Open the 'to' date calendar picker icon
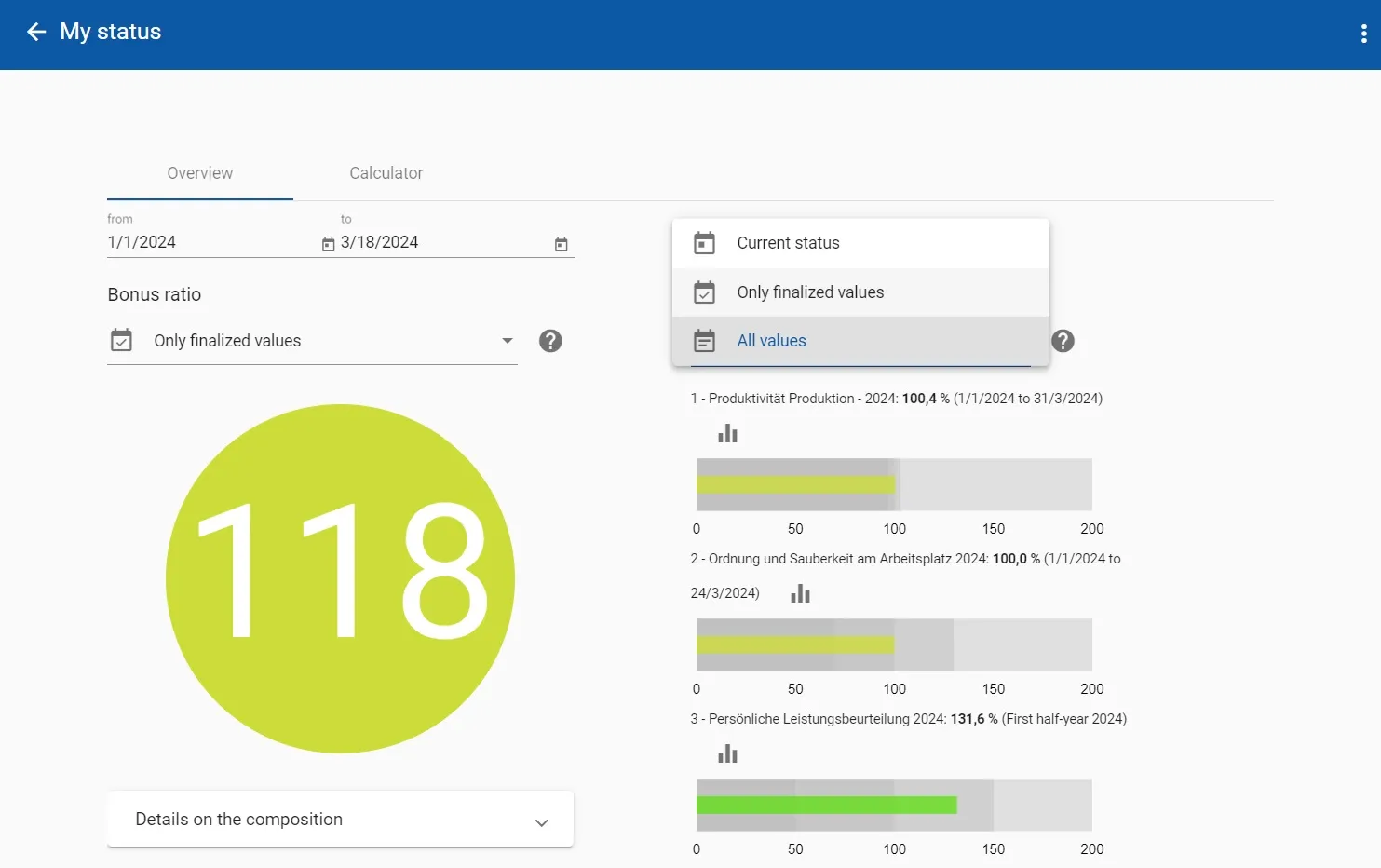 tap(561, 245)
